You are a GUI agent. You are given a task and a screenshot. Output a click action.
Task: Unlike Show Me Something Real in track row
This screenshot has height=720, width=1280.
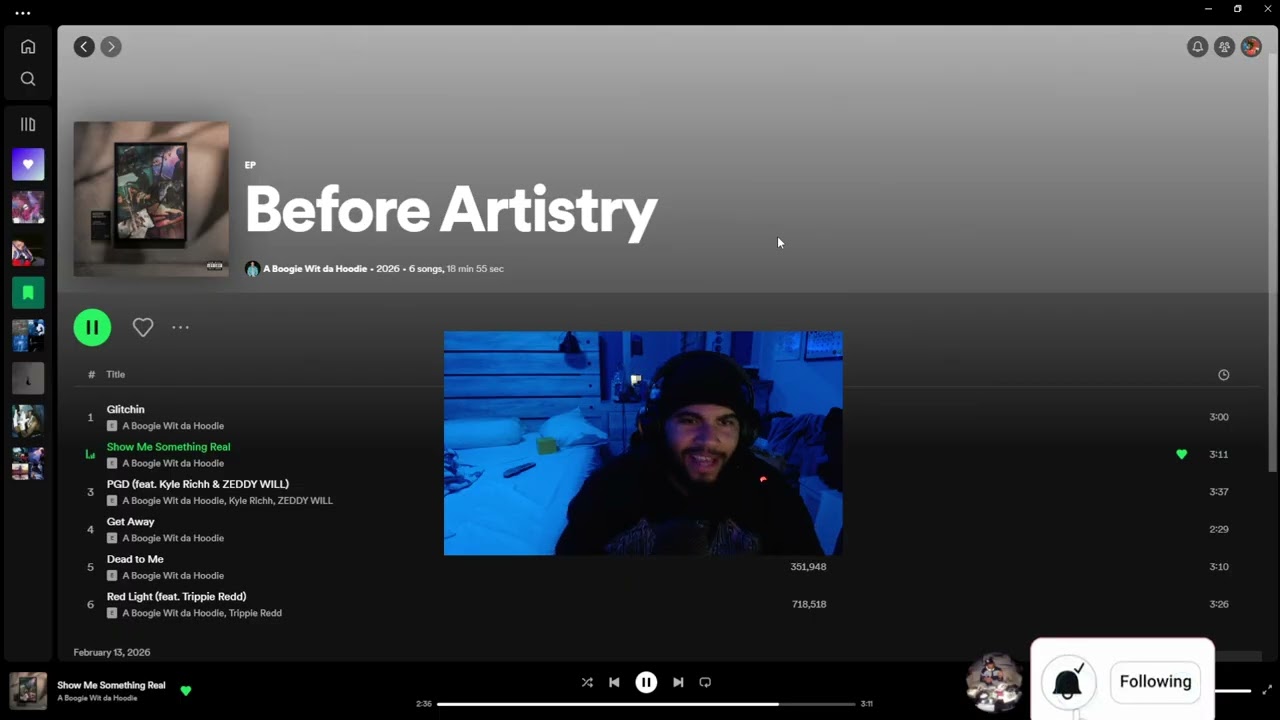[x=1181, y=454]
